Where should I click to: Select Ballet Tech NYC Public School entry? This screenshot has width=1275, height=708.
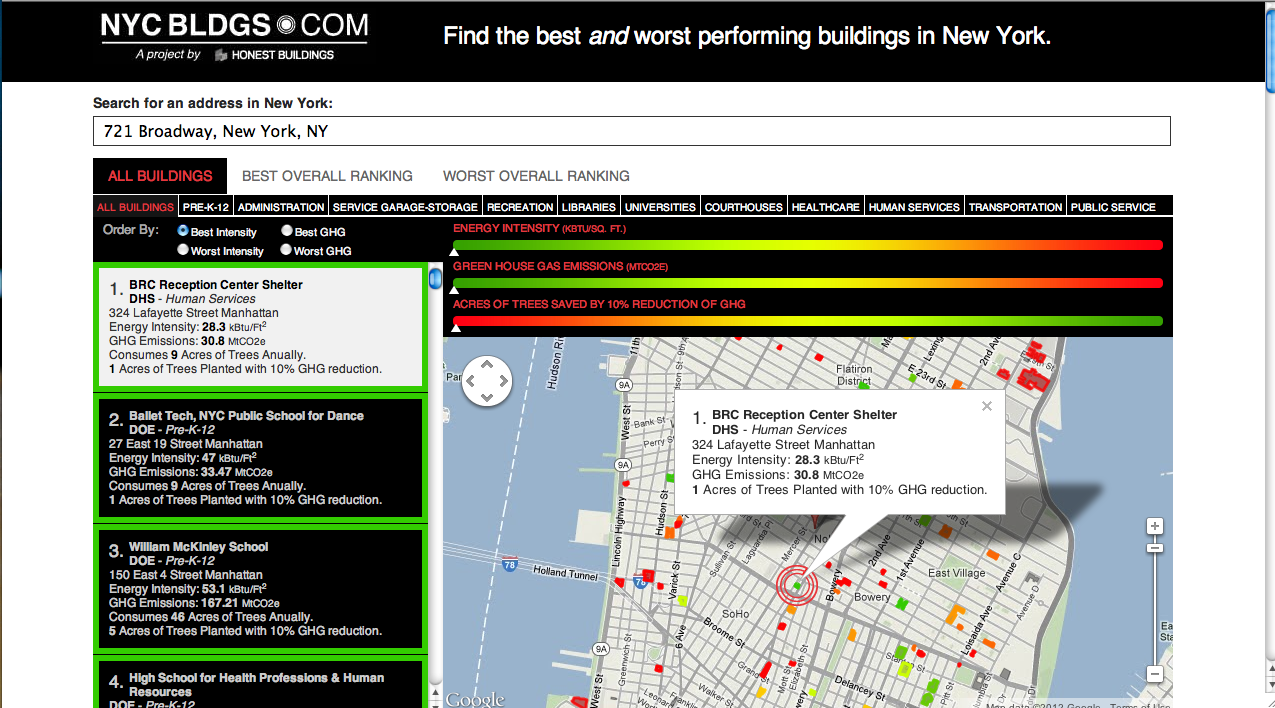click(x=260, y=458)
